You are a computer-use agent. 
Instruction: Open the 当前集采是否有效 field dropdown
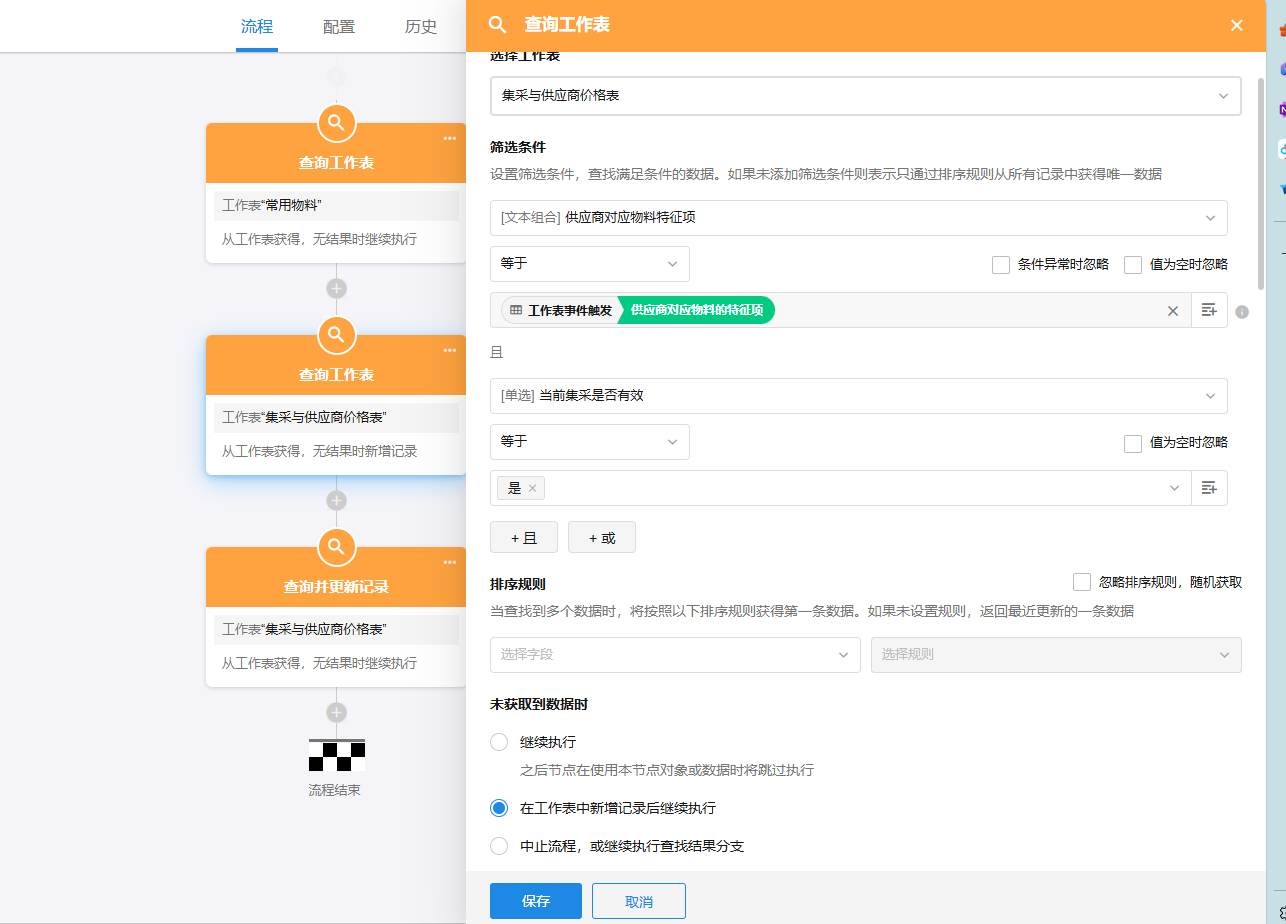(858, 396)
